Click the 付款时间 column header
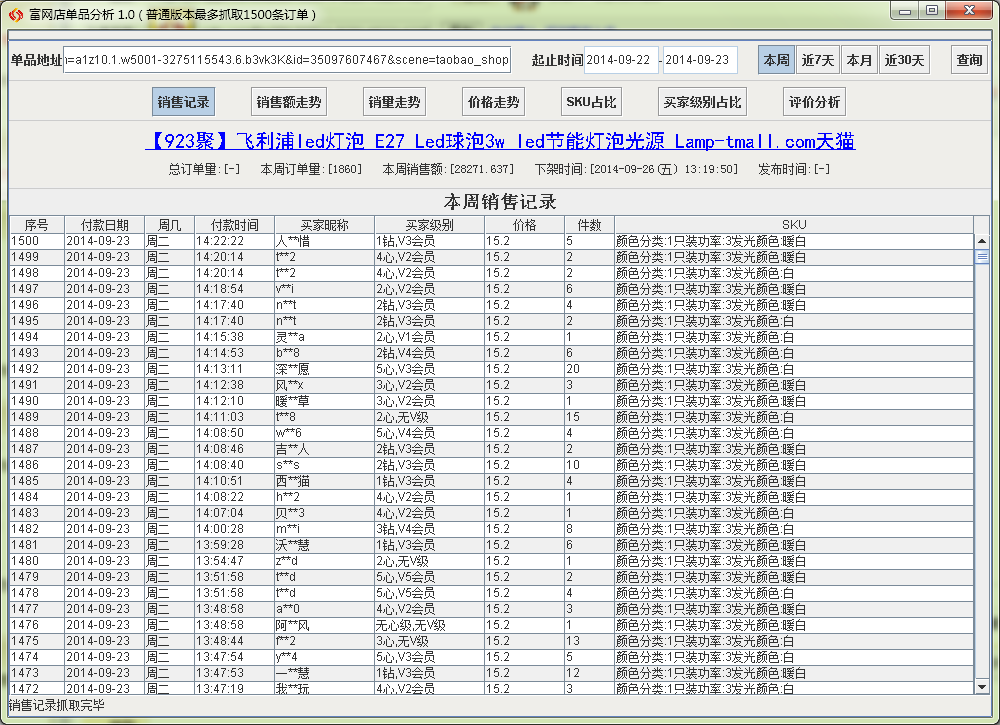The width and height of the screenshot is (1000, 725). pyautogui.click(x=235, y=224)
